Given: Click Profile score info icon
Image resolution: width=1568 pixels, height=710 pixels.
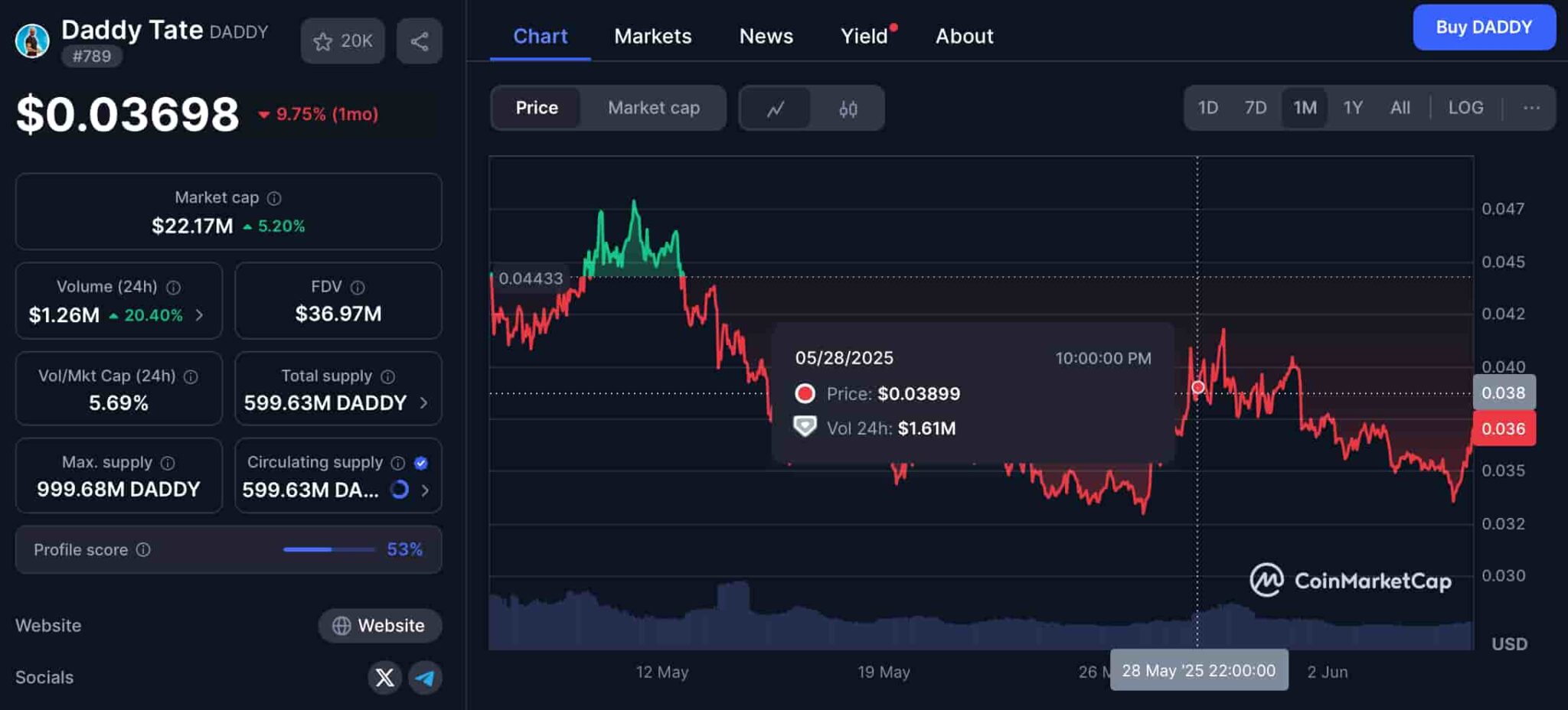Looking at the screenshot, I should click(143, 549).
